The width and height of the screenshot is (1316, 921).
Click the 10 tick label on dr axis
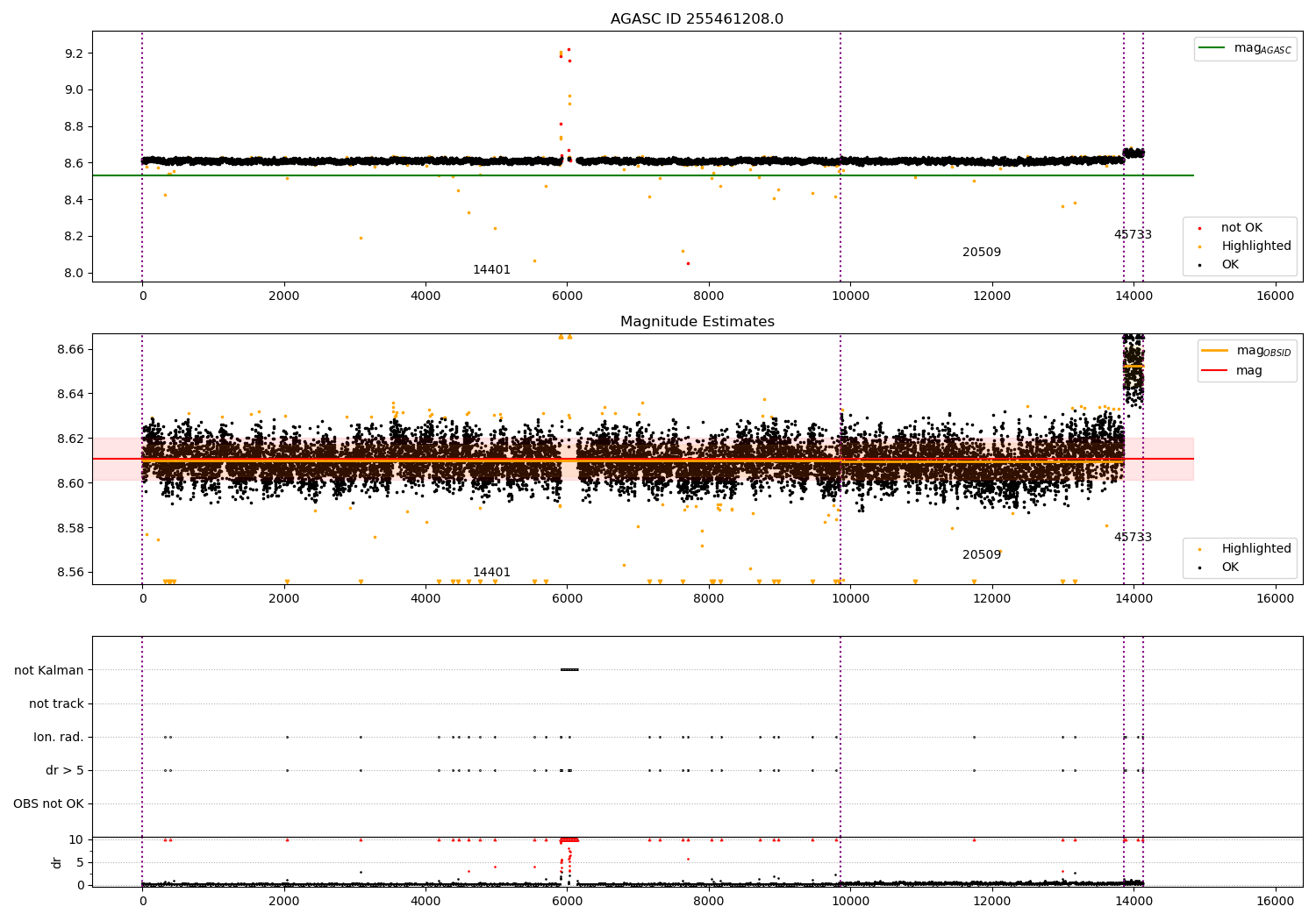[x=76, y=839]
